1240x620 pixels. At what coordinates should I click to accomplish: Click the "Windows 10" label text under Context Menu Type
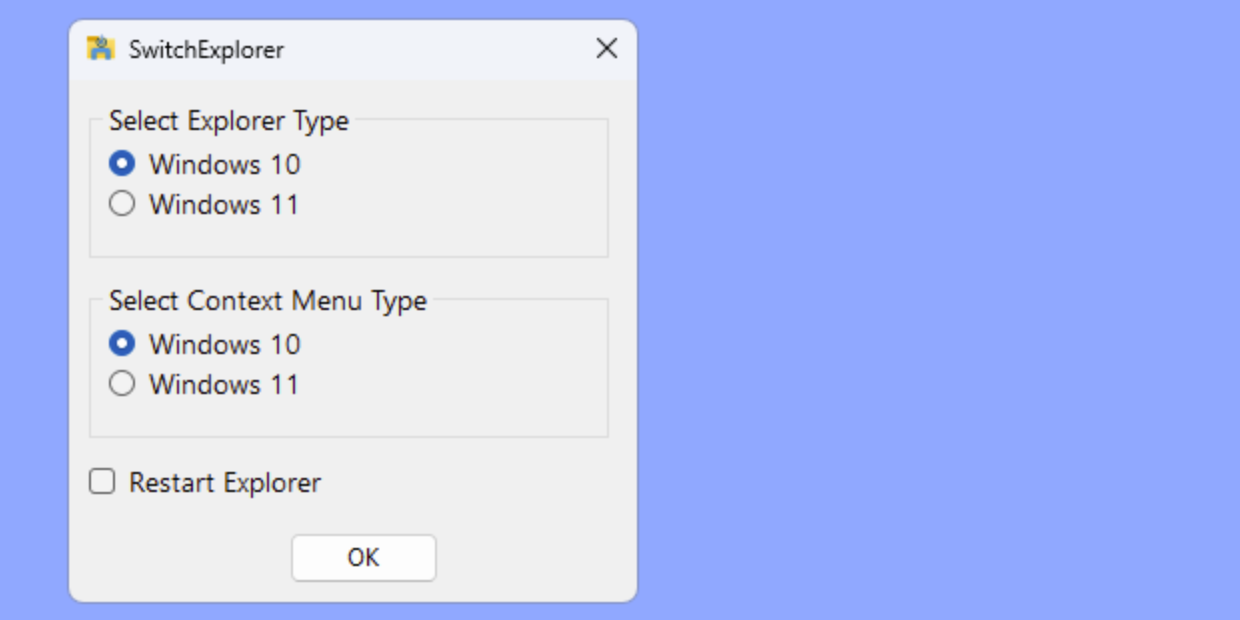(224, 345)
